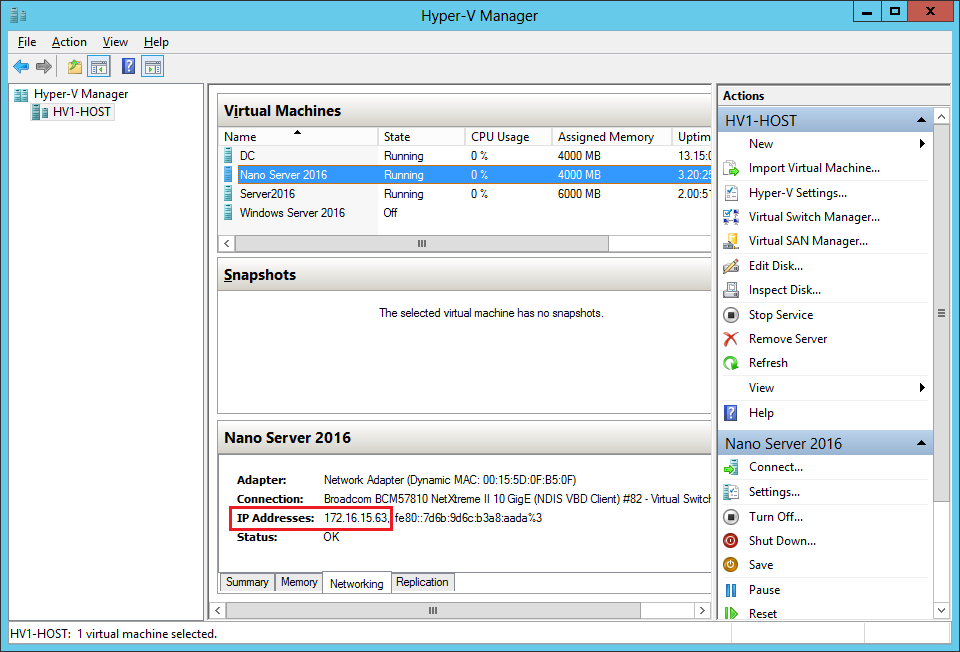Sort virtual machines by CPU Usage column
Viewport: 960px width, 652px height.
(x=509, y=137)
